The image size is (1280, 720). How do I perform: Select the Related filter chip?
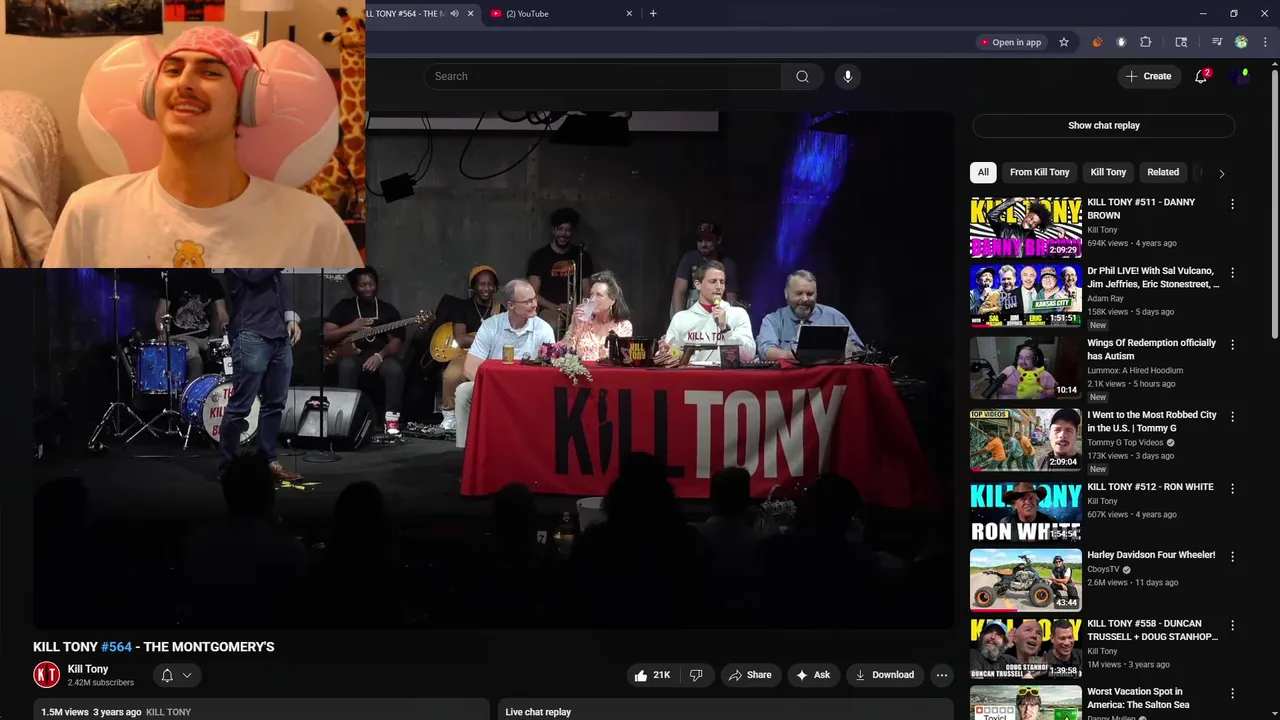(1163, 172)
